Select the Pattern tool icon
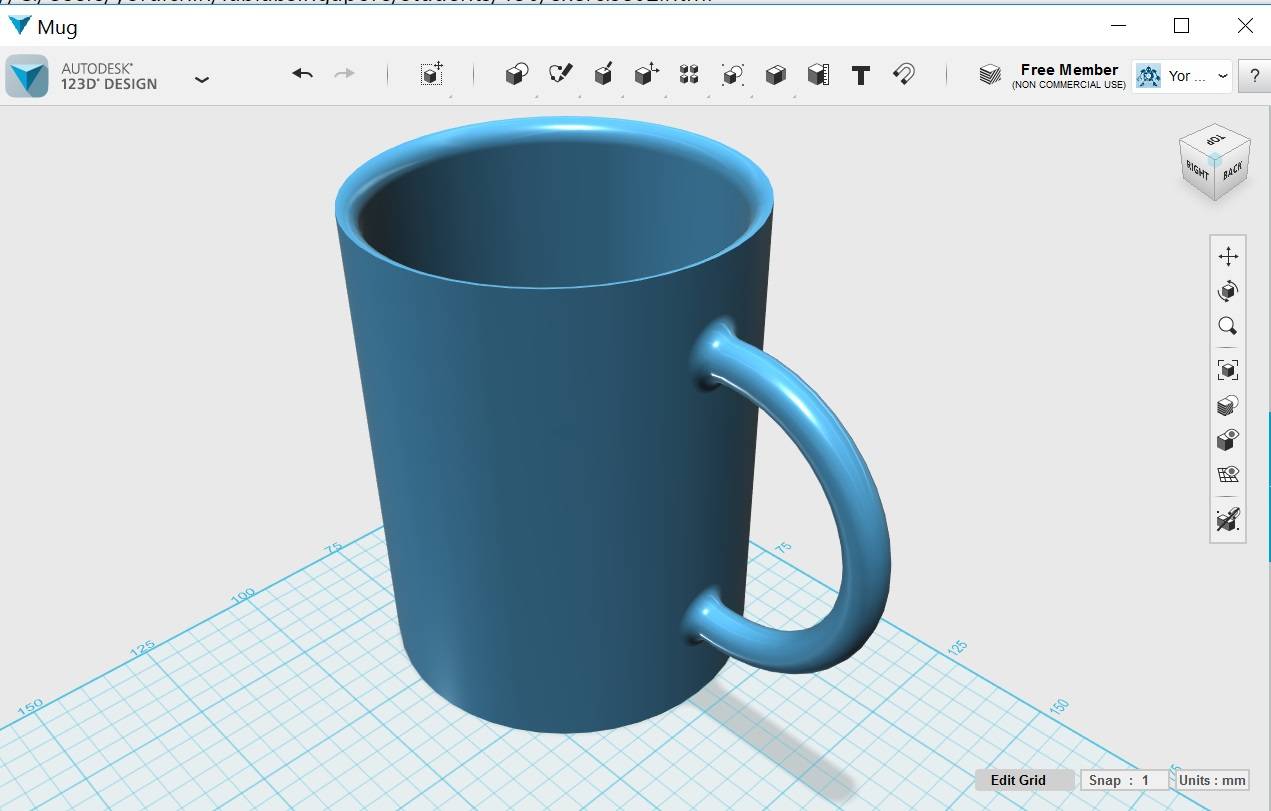The width and height of the screenshot is (1271, 811). click(x=689, y=75)
